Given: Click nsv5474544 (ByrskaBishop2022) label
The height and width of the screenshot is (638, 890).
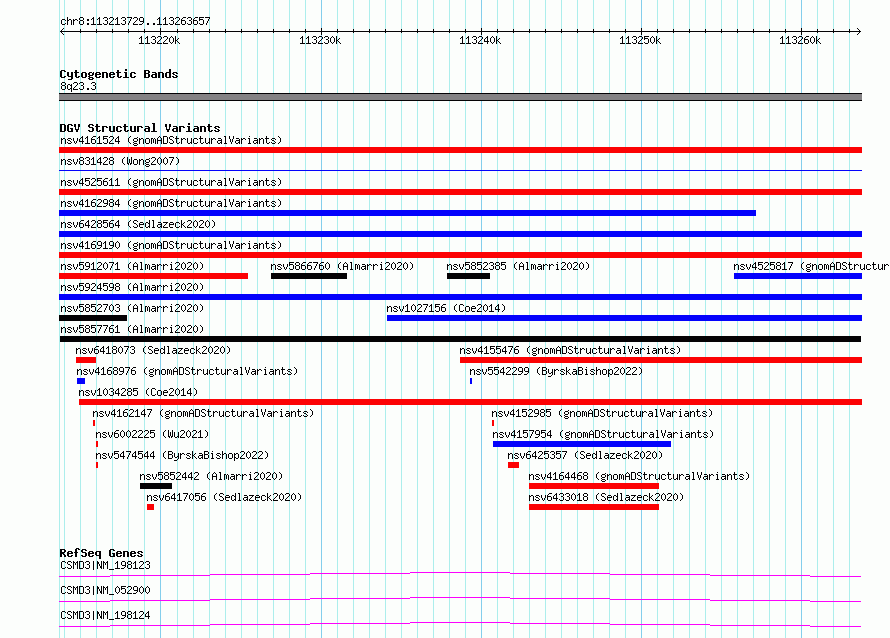Looking at the screenshot, I should click(x=182, y=455).
